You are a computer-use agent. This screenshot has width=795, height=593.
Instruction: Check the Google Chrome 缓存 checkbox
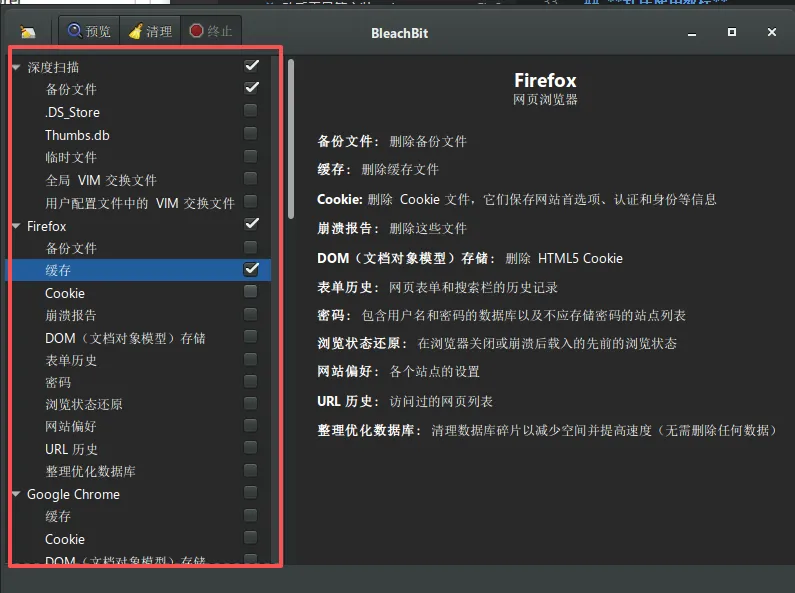tap(250, 515)
